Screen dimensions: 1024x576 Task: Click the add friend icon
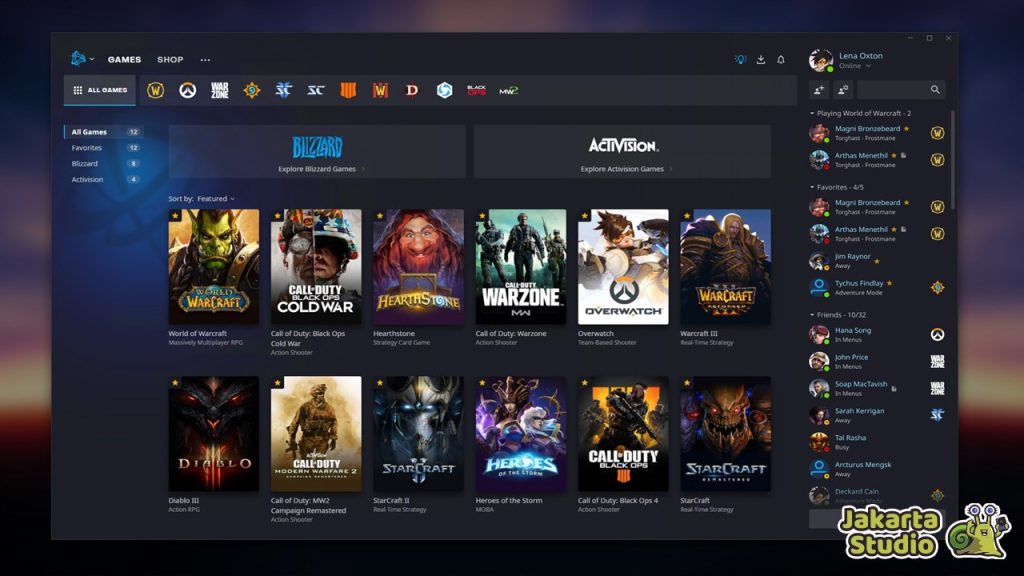tap(819, 89)
